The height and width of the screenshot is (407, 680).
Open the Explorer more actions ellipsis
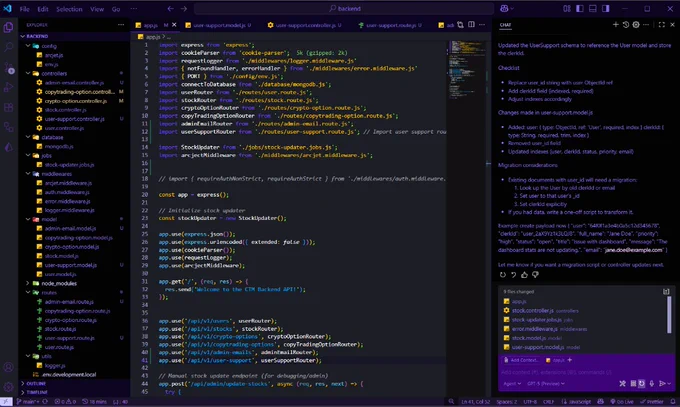[121, 25]
